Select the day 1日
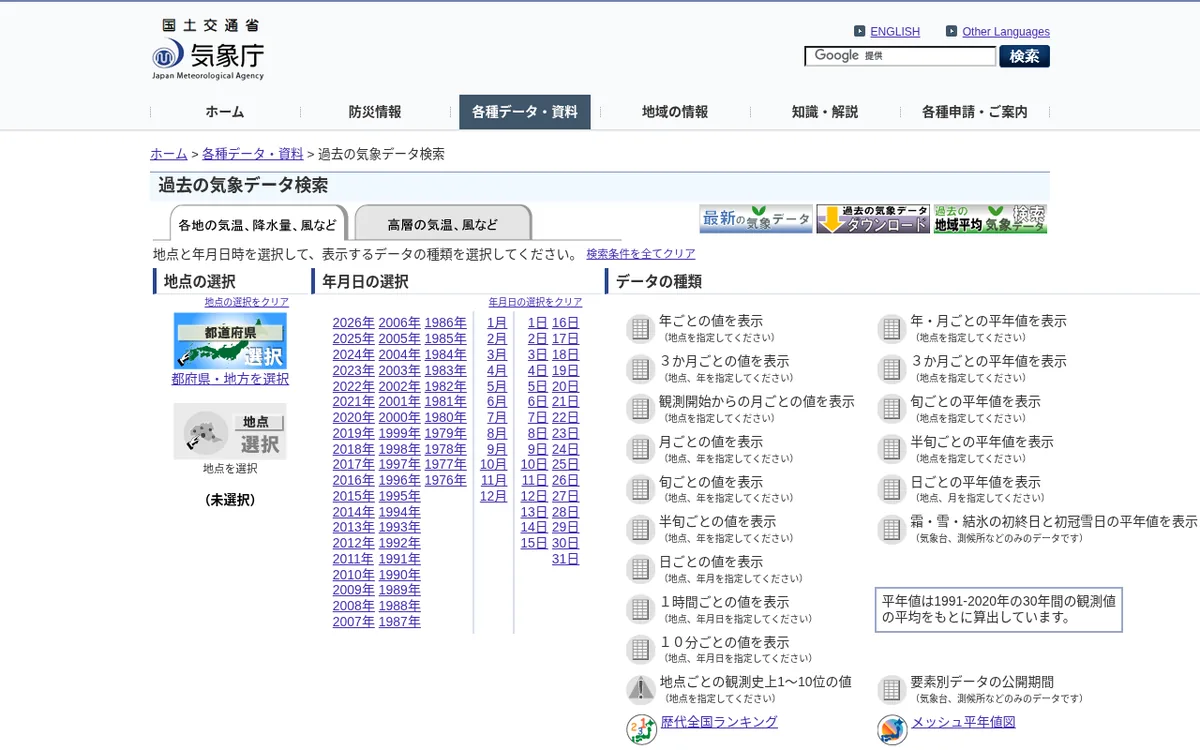The width and height of the screenshot is (1200, 750). 538,323
